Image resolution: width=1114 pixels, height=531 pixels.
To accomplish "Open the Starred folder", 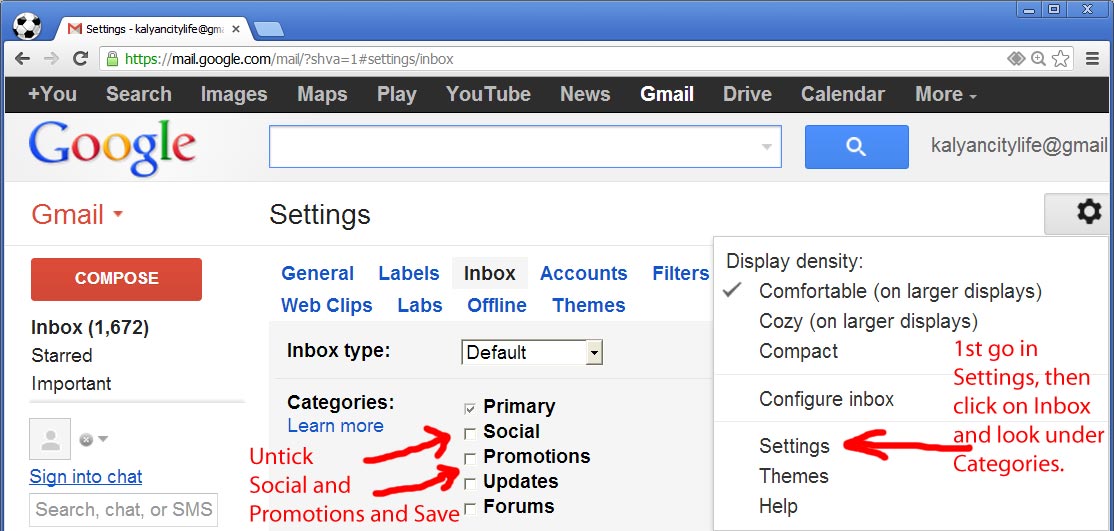I will (62, 355).
